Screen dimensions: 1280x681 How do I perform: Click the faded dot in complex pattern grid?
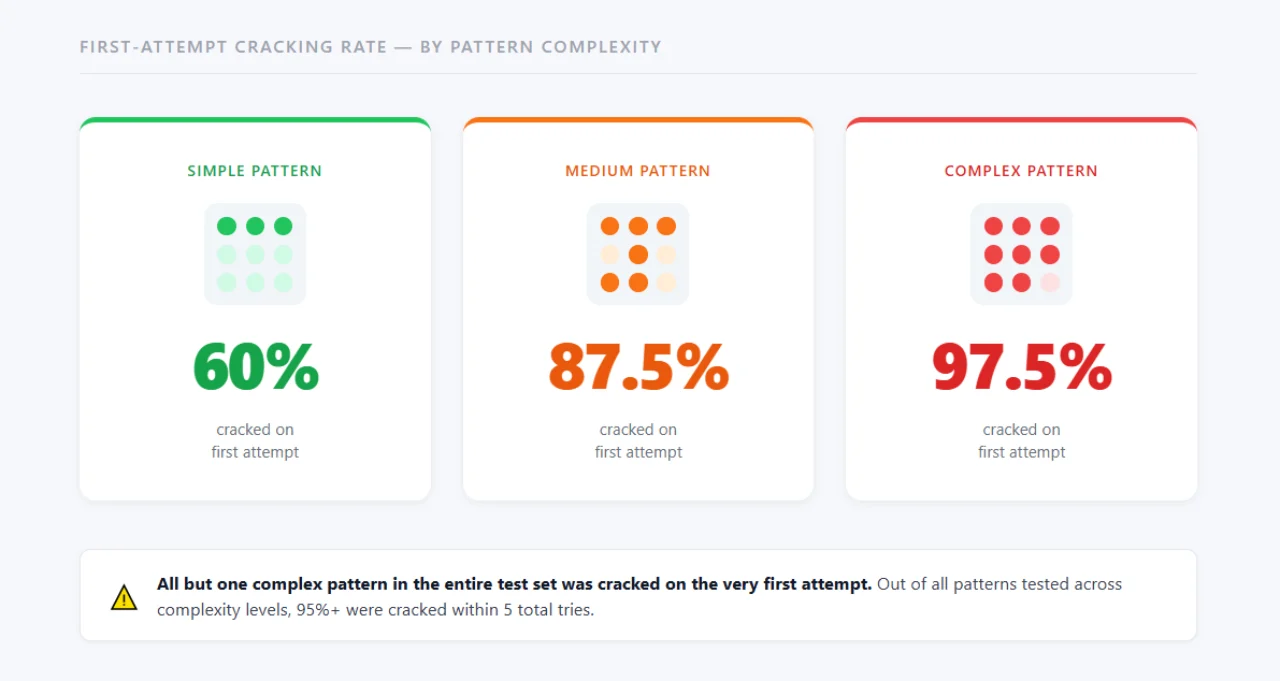(x=1049, y=282)
